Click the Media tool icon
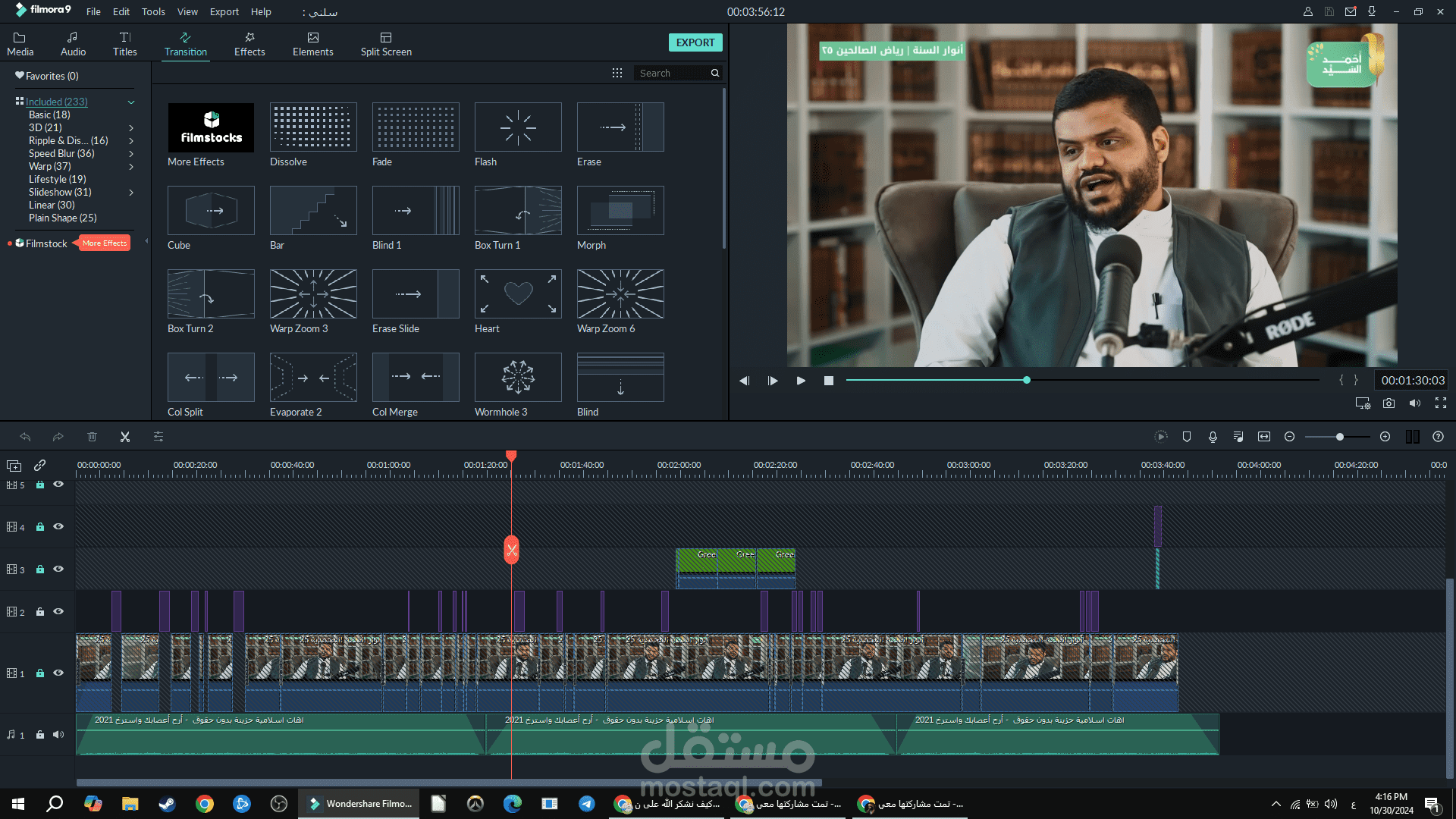The width and height of the screenshot is (1456, 819). click(x=20, y=43)
